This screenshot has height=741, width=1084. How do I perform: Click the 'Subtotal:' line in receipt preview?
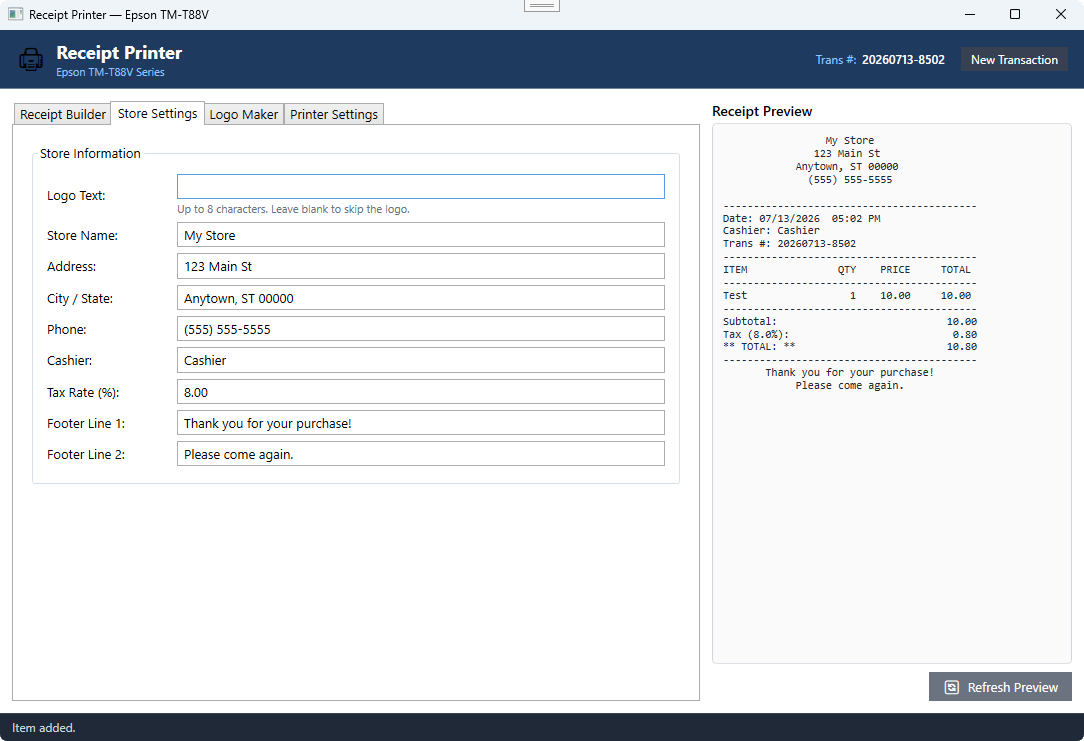point(850,321)
